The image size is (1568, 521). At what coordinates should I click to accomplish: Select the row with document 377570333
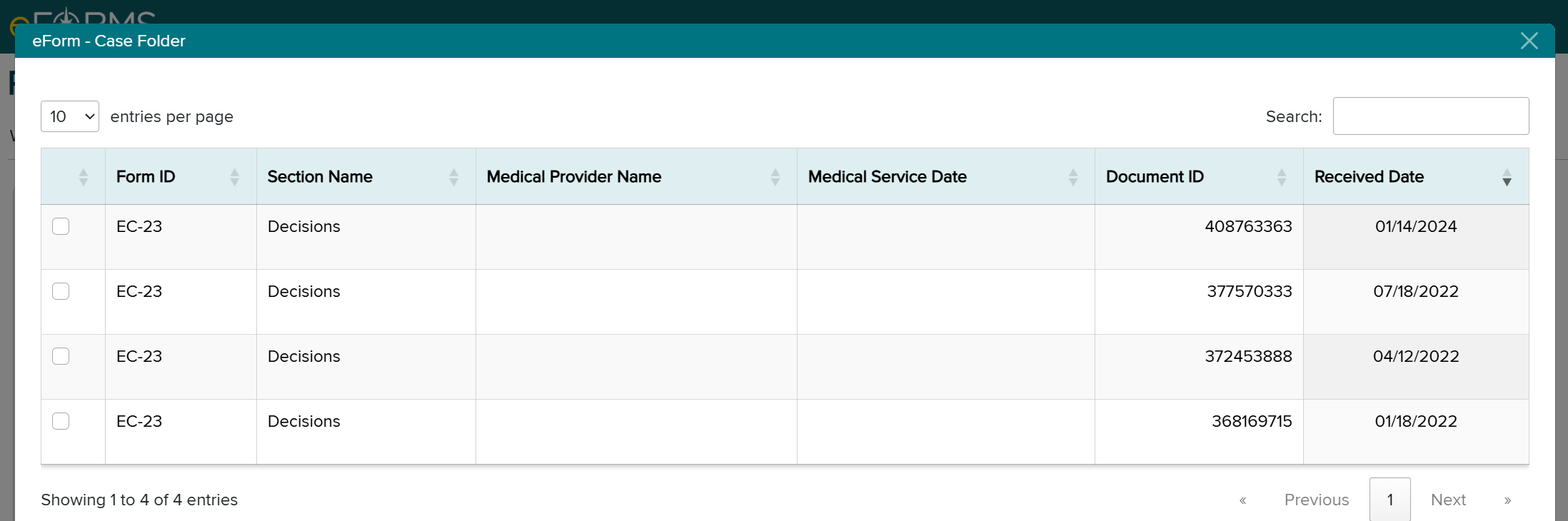click(61, 291)
